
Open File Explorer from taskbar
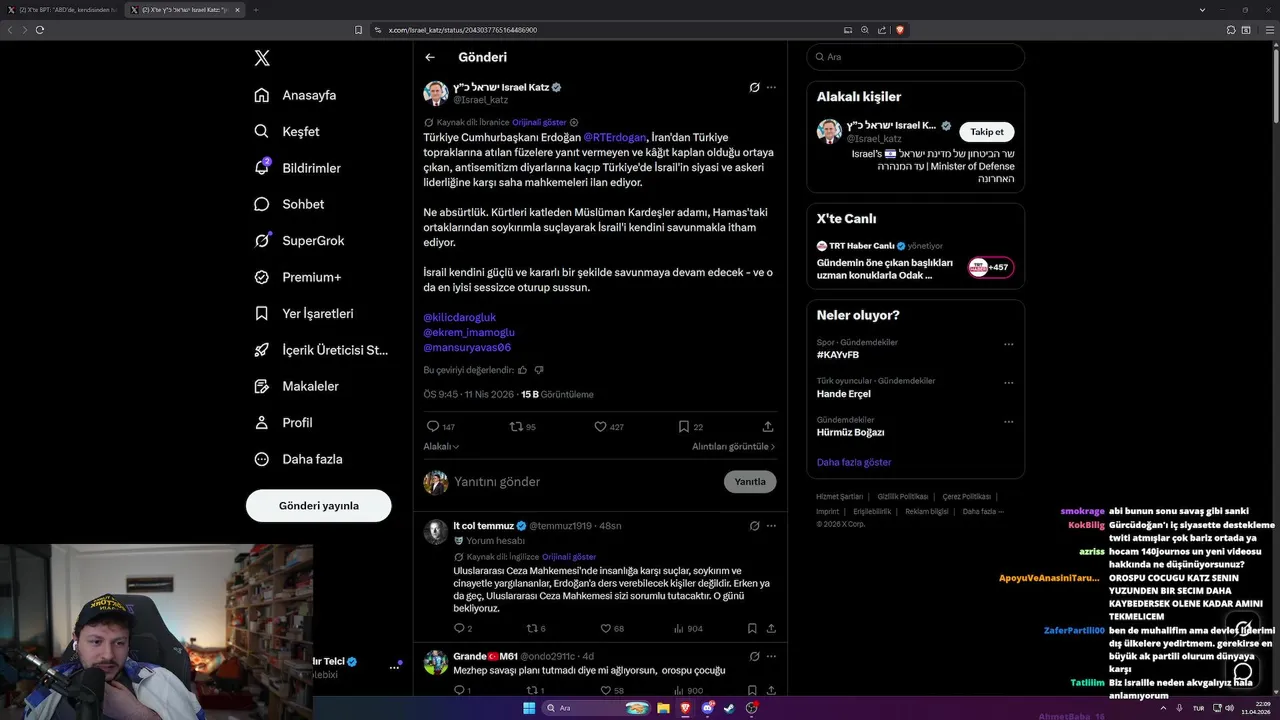pos(663,708)
